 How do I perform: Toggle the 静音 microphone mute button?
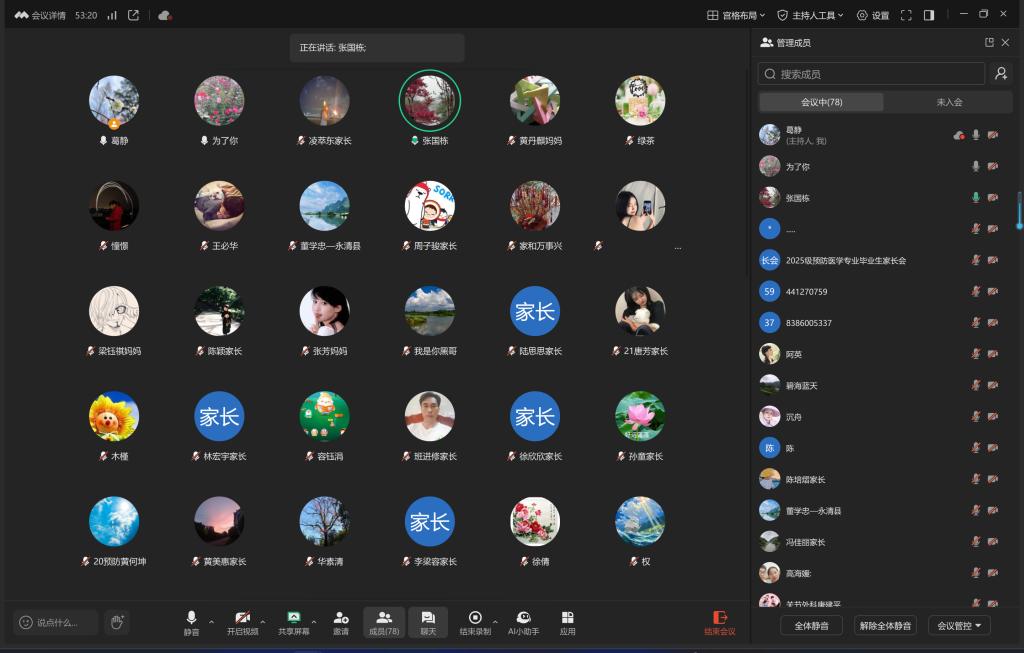[x=191, y=622]
